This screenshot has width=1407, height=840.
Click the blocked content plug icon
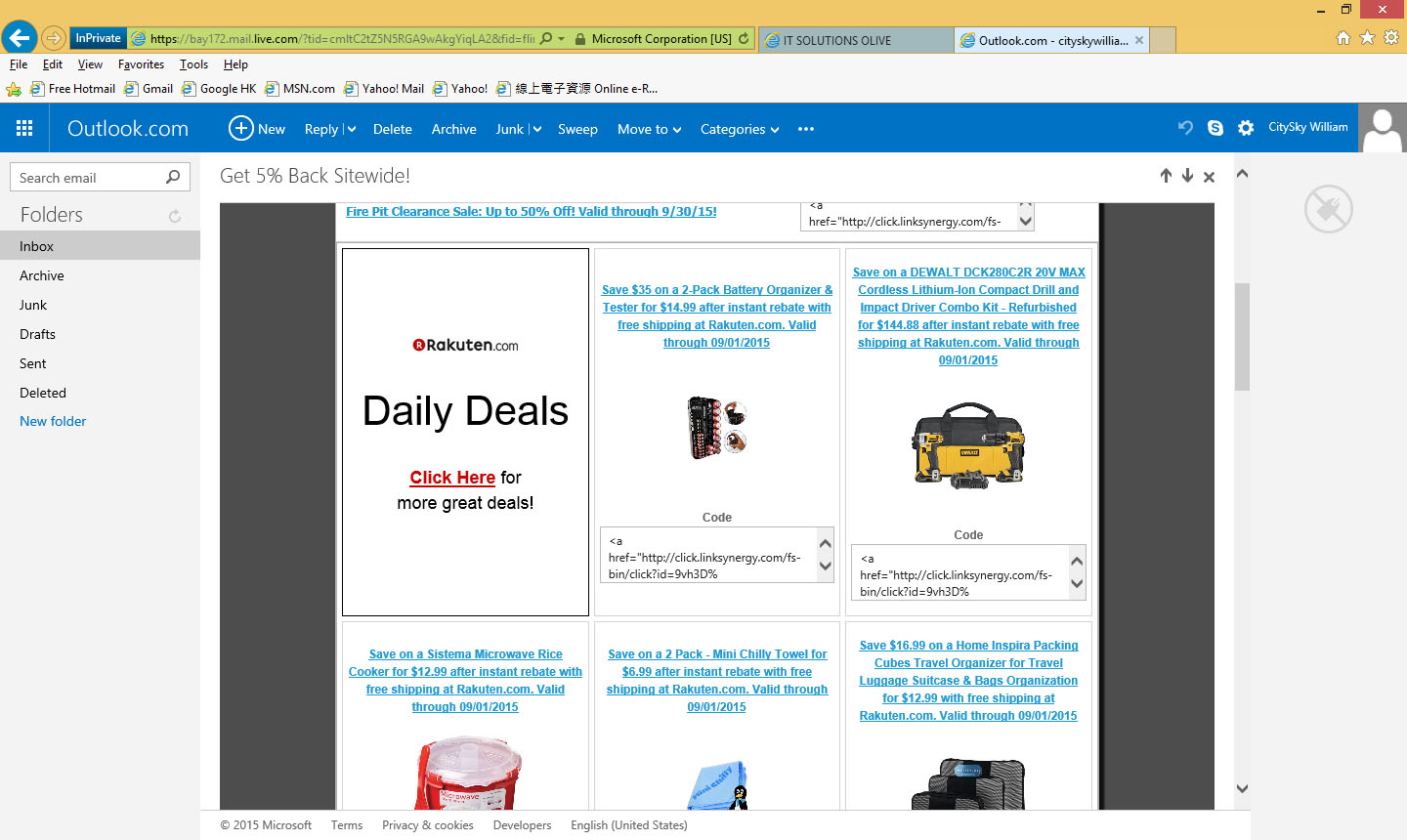click(x=1329, y=209)
